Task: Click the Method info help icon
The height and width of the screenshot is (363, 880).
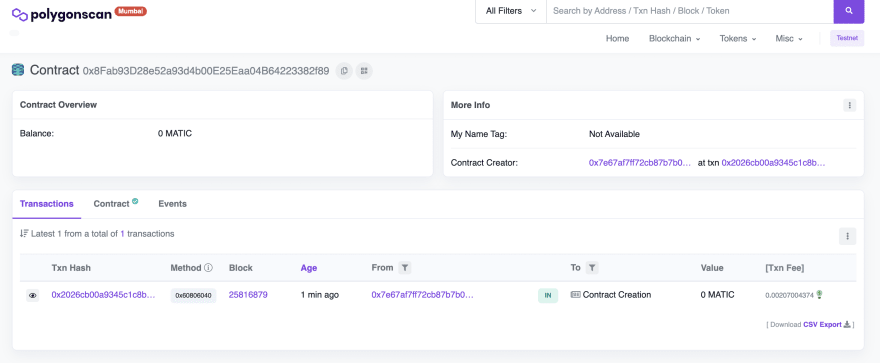Action: tap(208, 268)
